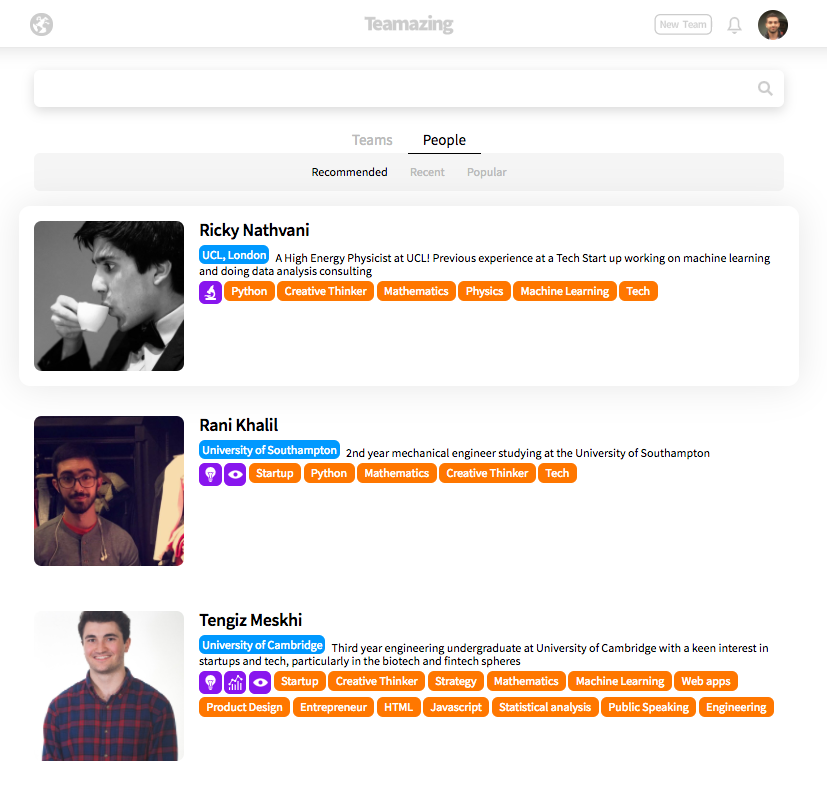Click Rani Khalil's eye badge icon
Viewport: 827px width, 797px height.
(x=235, y=474)
